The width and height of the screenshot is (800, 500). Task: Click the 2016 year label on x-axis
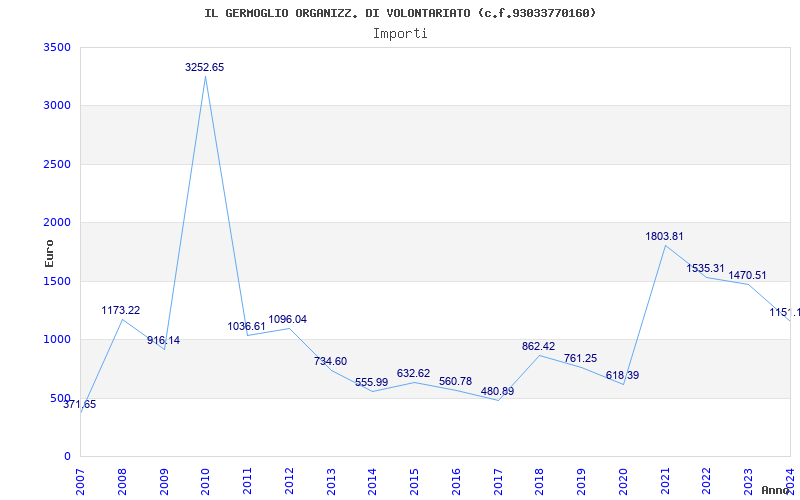coord(457,482)
